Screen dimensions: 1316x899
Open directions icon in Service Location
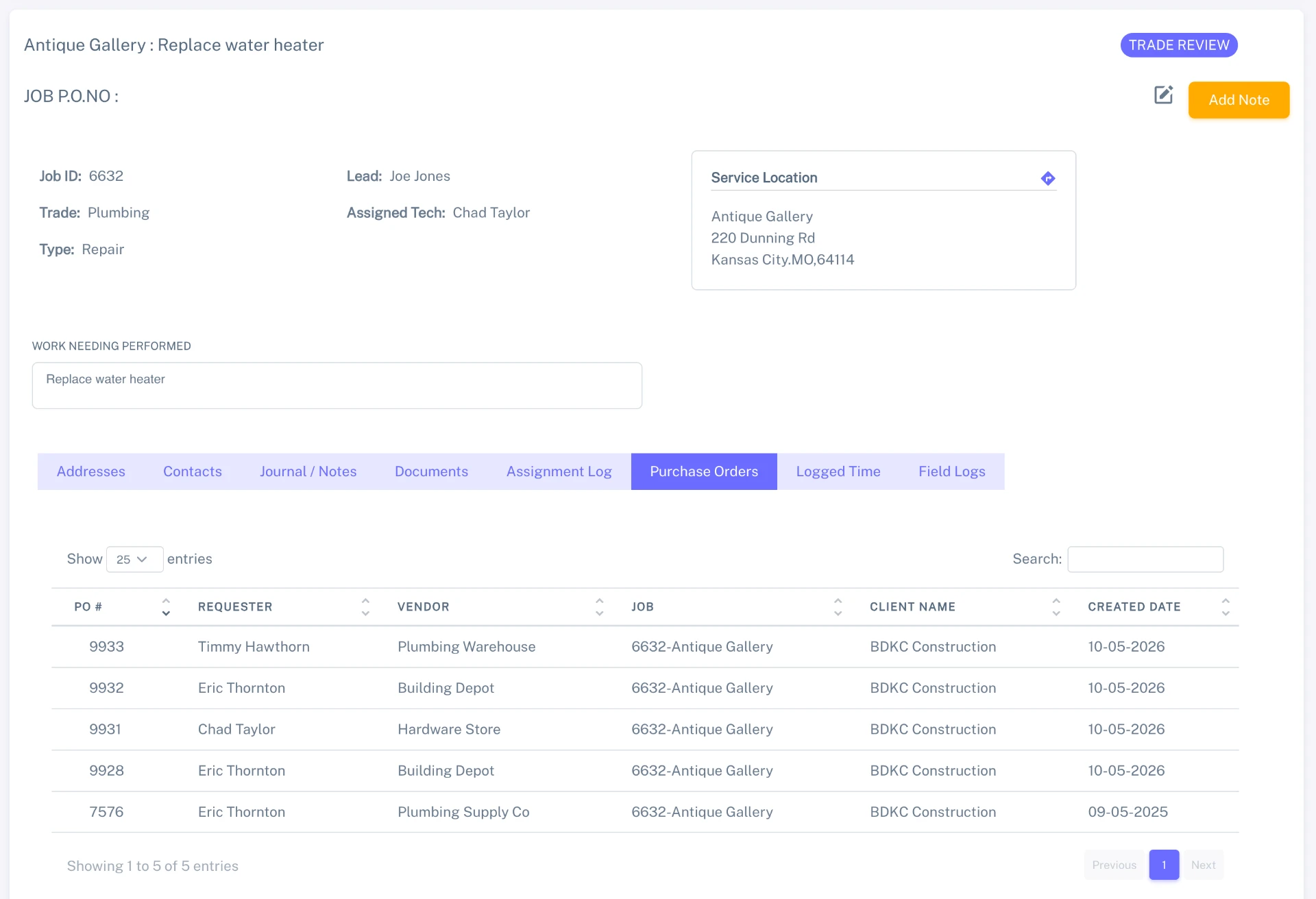coord(1047,178)
